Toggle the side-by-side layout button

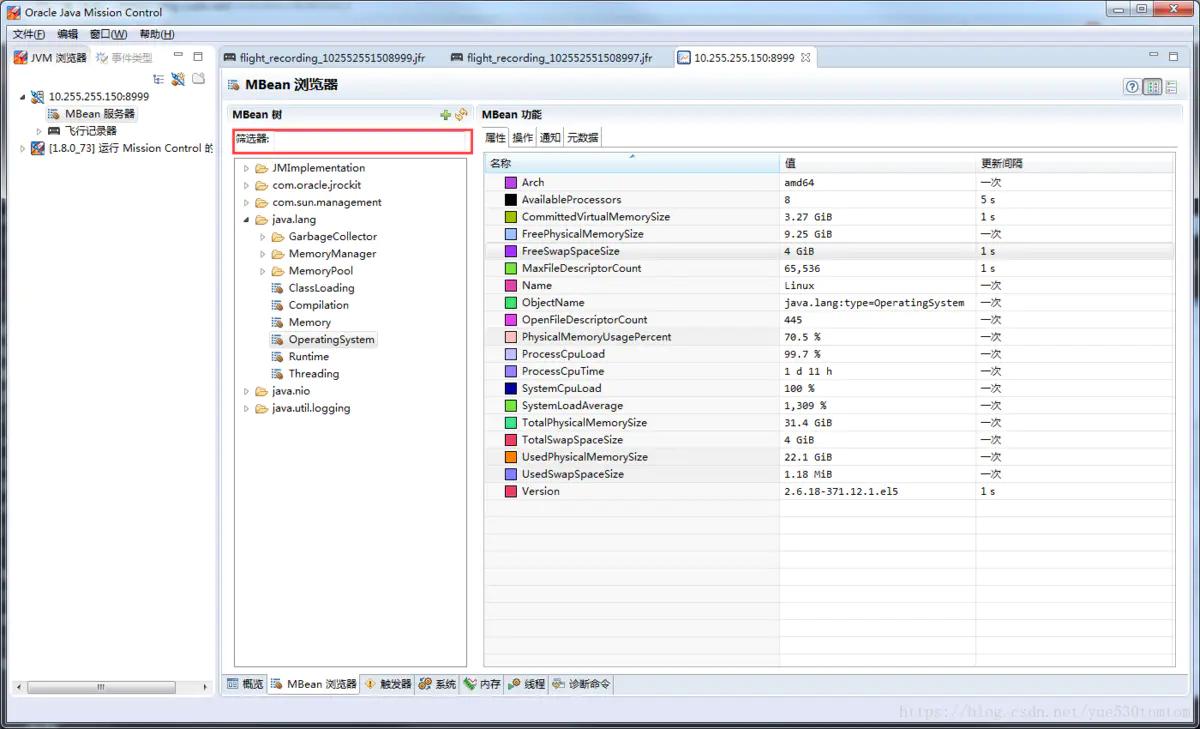pos(1153,87)
